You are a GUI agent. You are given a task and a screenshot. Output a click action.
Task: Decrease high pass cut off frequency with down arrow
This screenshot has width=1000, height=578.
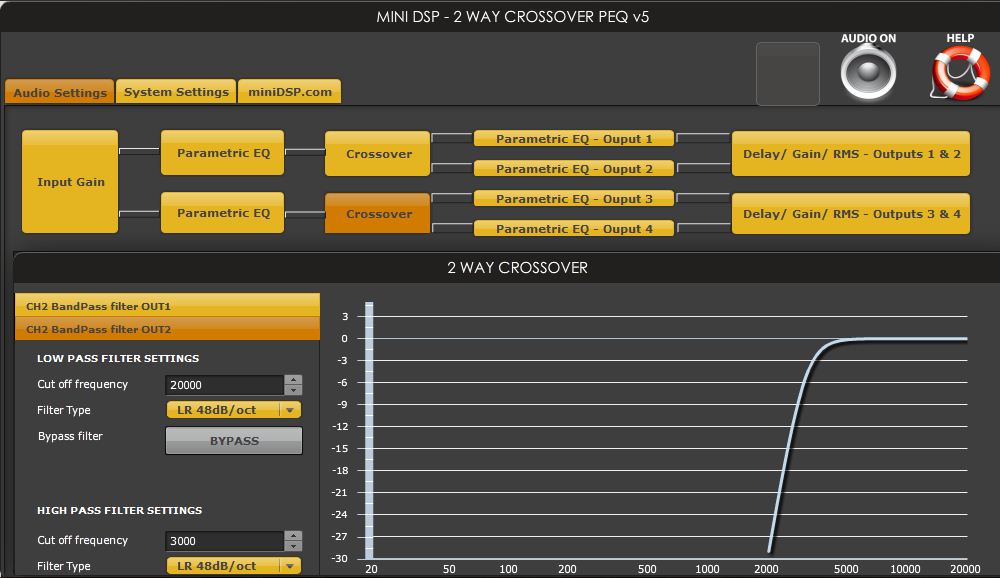[x=293, y=546]
